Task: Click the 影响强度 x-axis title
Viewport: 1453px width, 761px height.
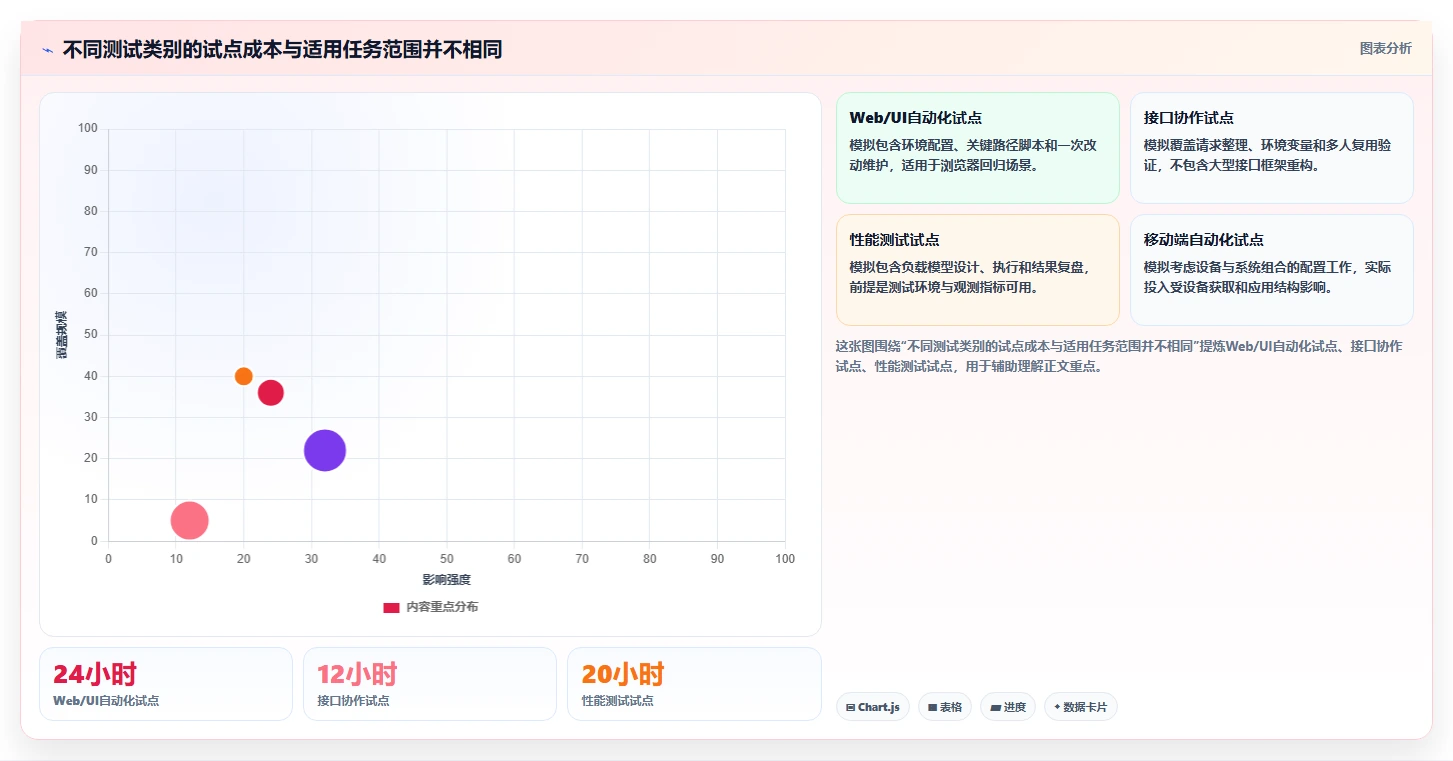Action: point(446,580)
